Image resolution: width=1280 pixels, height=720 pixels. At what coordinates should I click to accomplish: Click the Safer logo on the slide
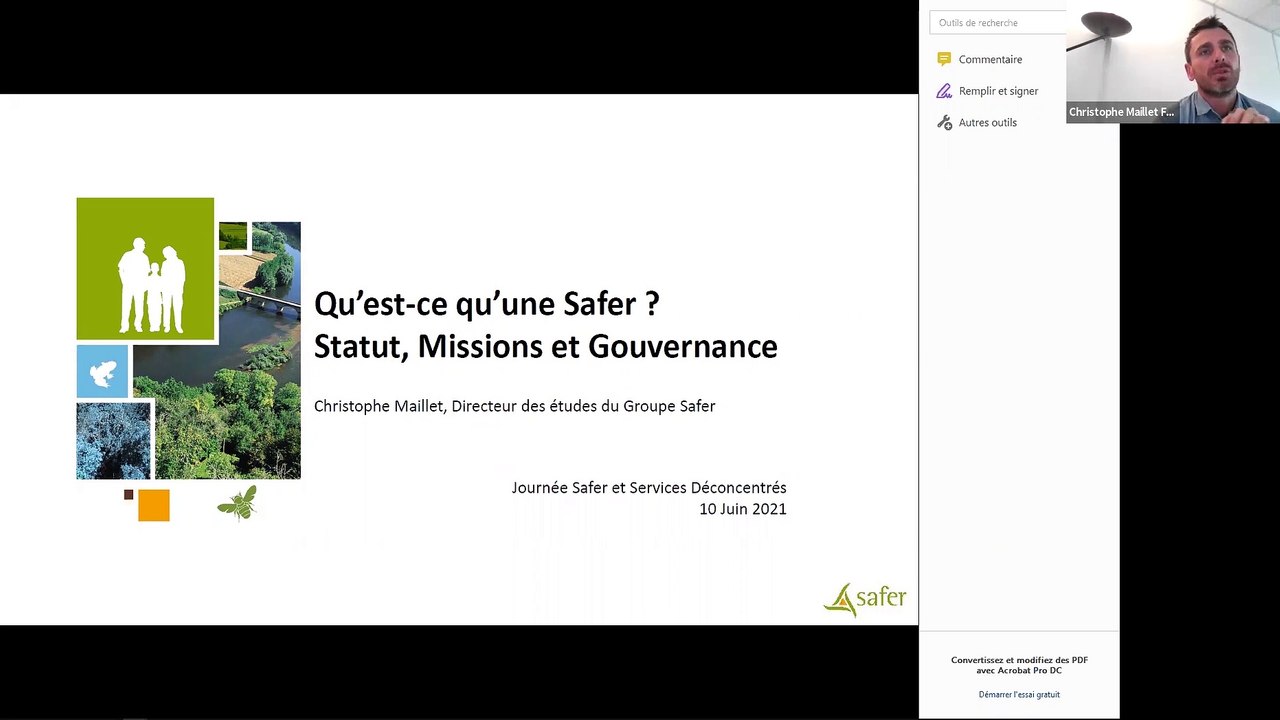(865, 599)
